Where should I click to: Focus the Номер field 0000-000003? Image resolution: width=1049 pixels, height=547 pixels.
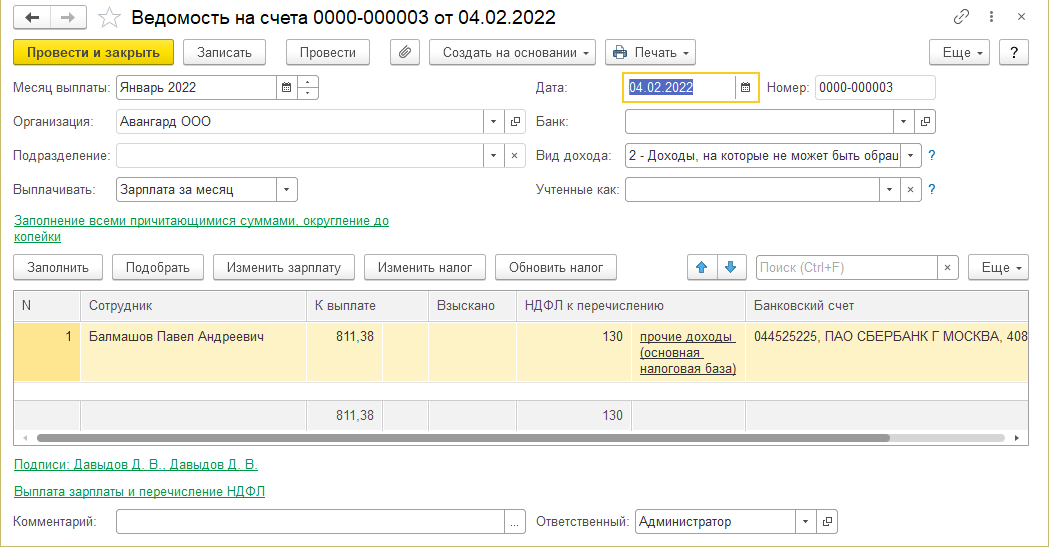coord(875,88)
